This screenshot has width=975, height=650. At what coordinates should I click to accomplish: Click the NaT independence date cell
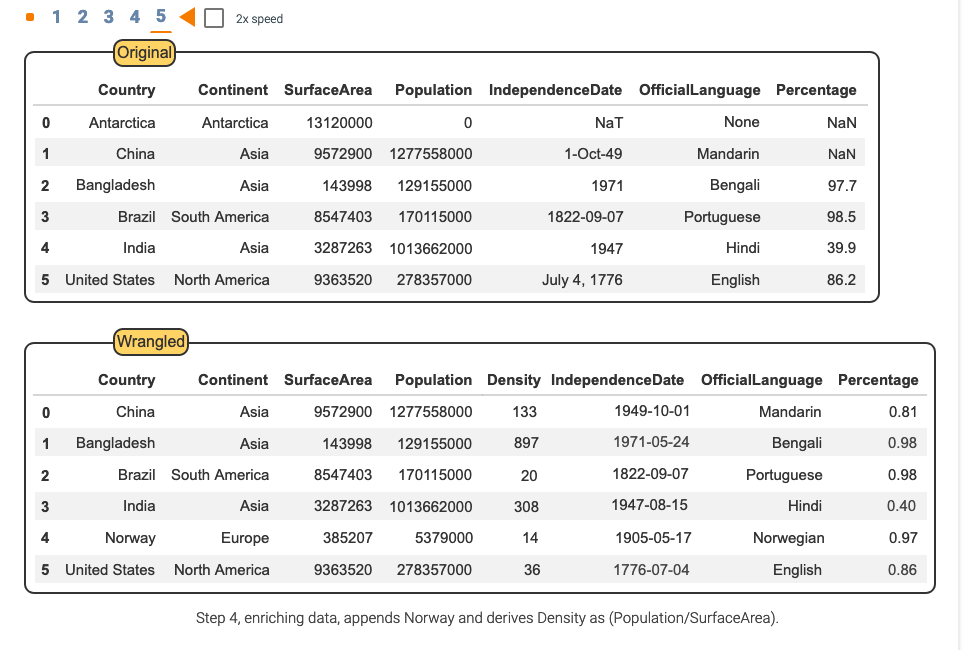pyautogui.click(x=607, y=122)
